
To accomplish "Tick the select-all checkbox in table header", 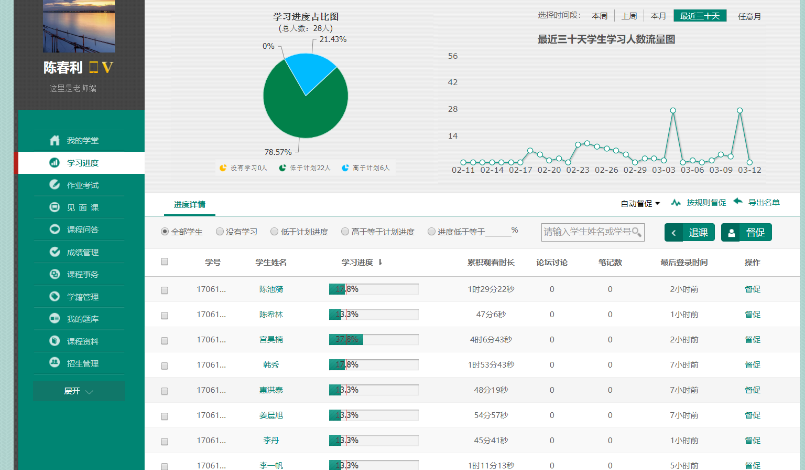I will click(x=165, y=262).
